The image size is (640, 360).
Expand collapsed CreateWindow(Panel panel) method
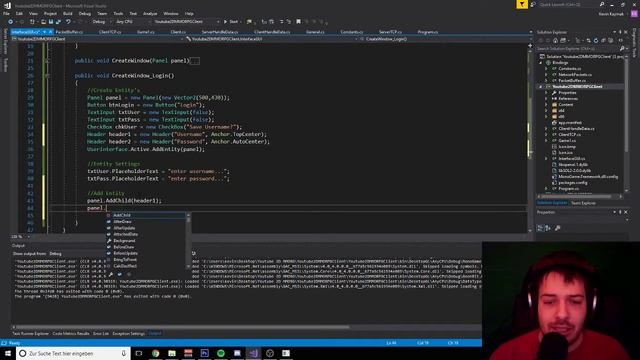47,61
